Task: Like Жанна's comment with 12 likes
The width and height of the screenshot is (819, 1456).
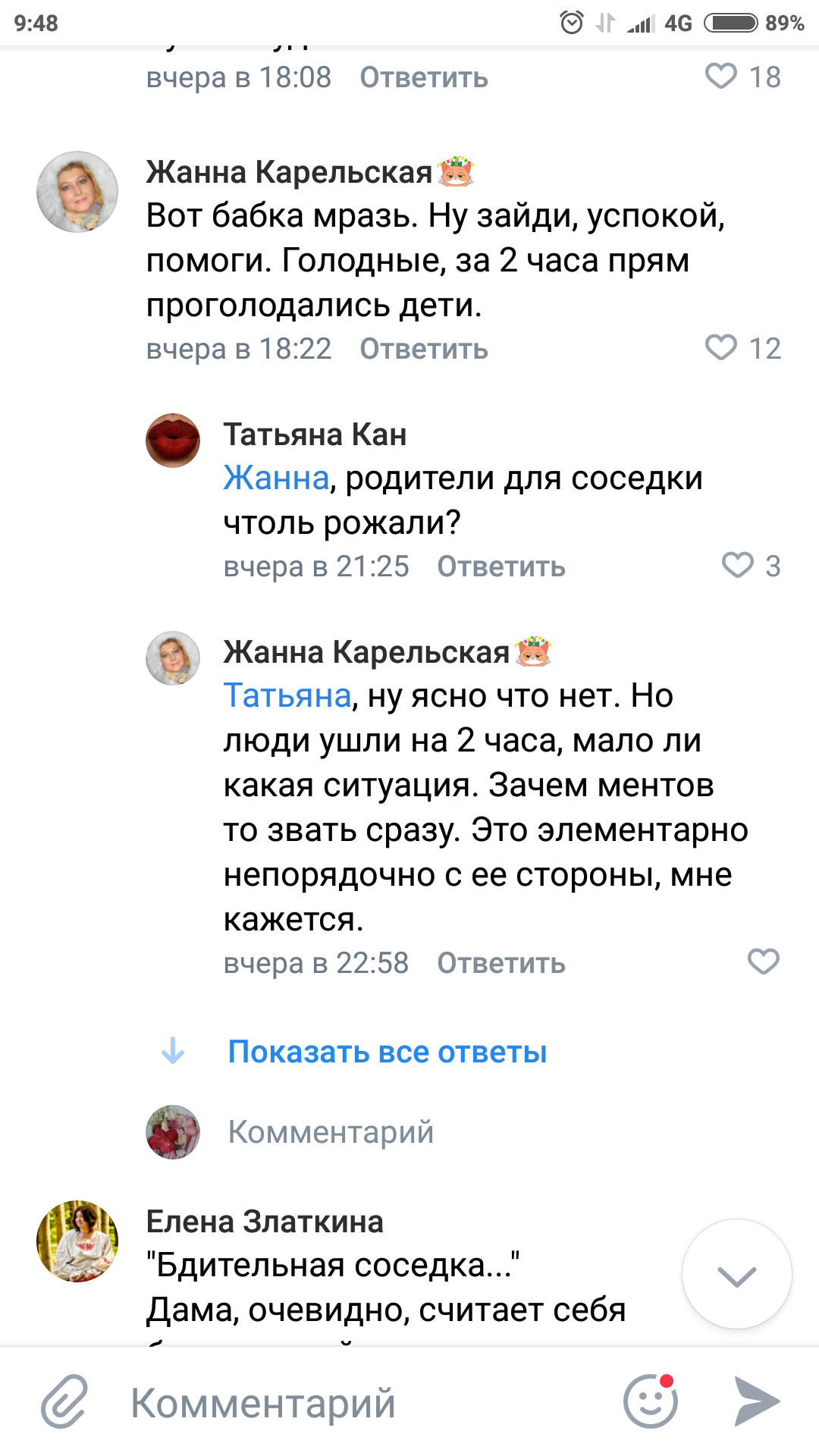Action: (x=721, y=348)
